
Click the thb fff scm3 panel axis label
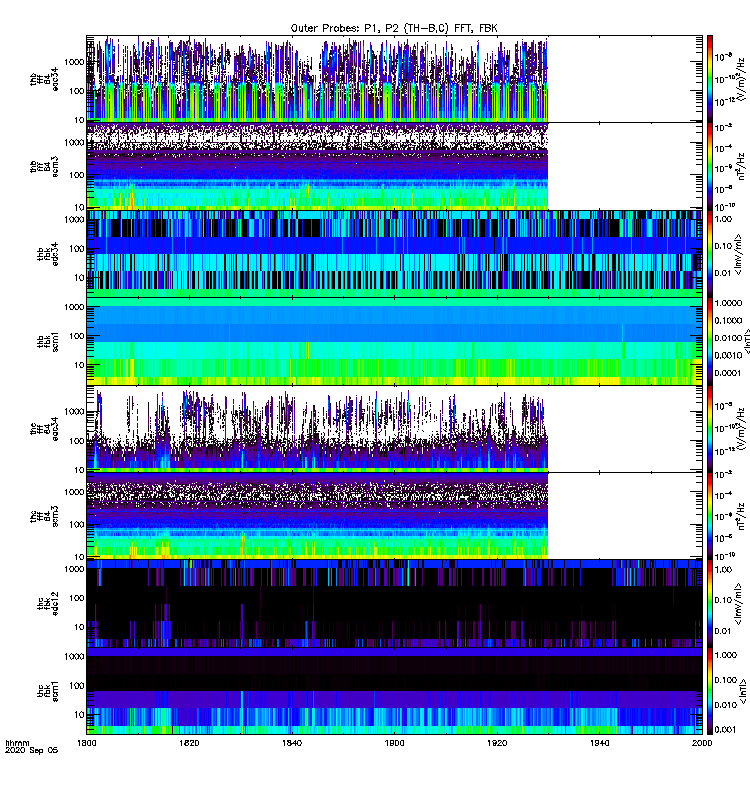[44, 166]
